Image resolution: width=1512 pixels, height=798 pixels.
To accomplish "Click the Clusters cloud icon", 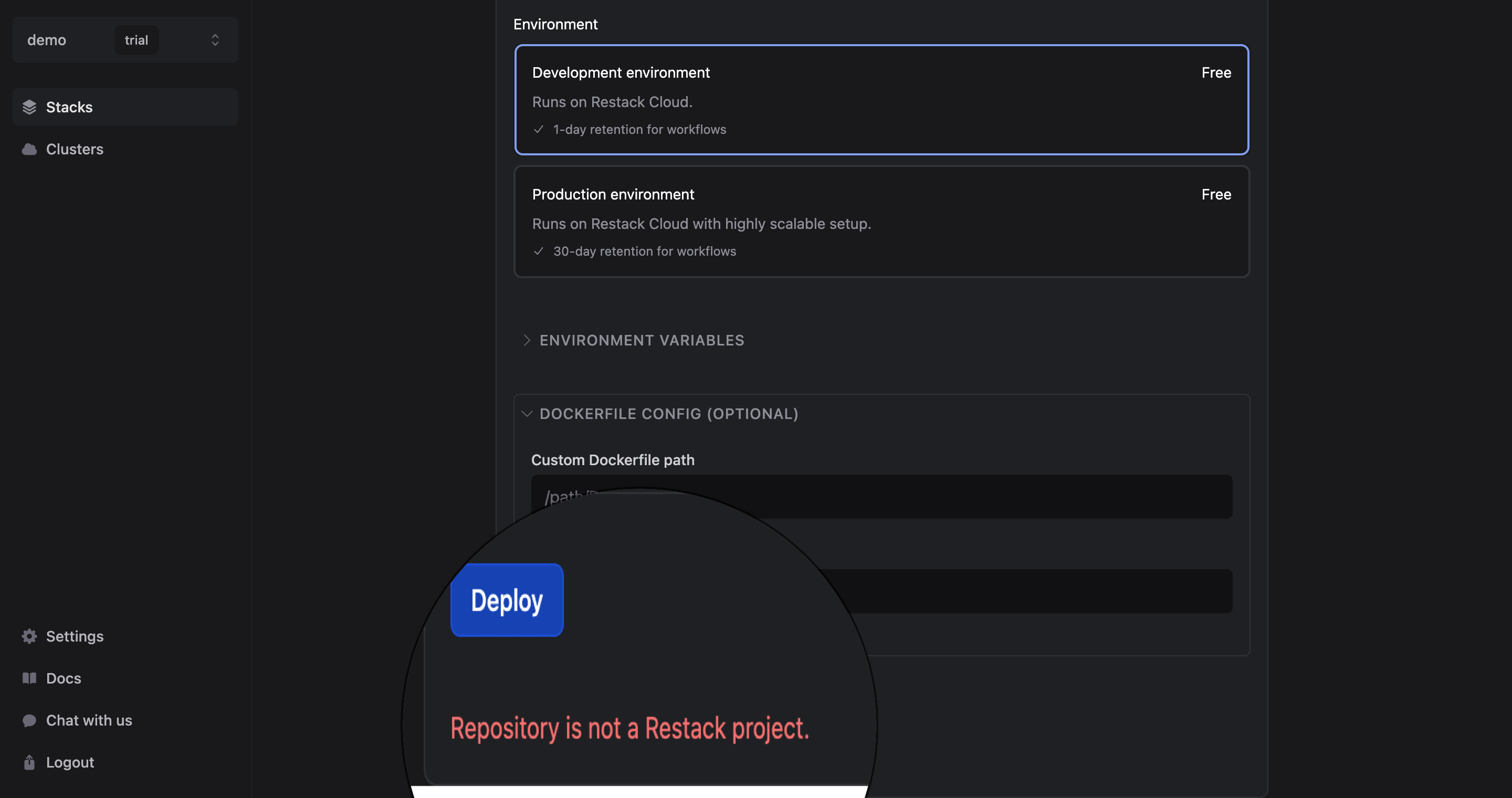I will pos(29,149).
